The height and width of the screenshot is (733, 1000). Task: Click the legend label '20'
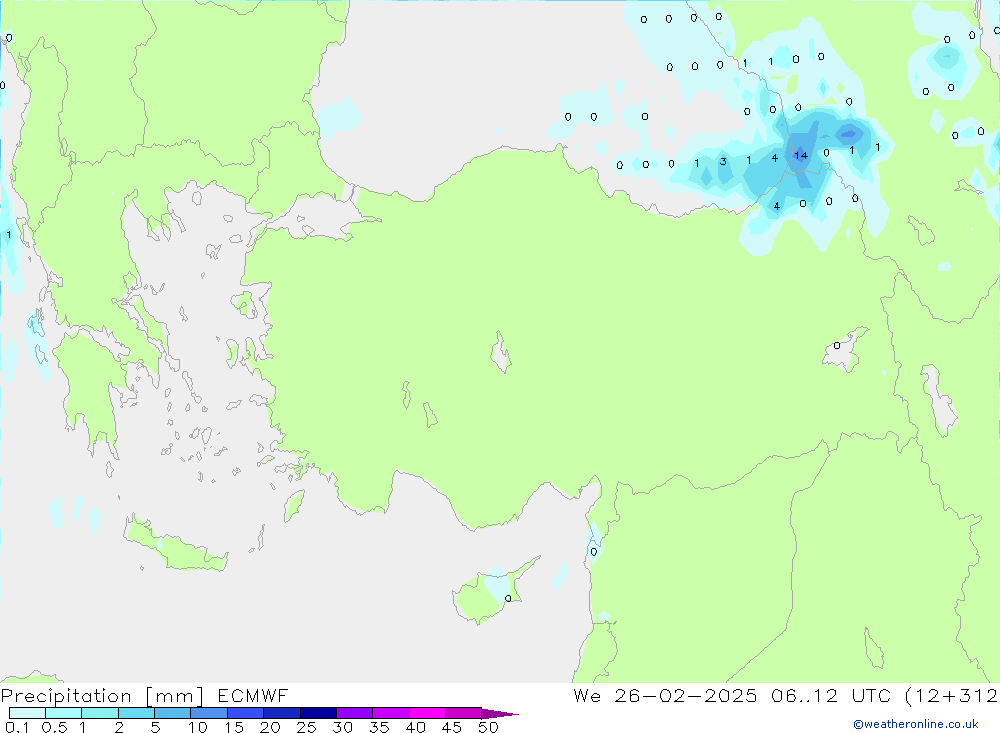[270, 727]
